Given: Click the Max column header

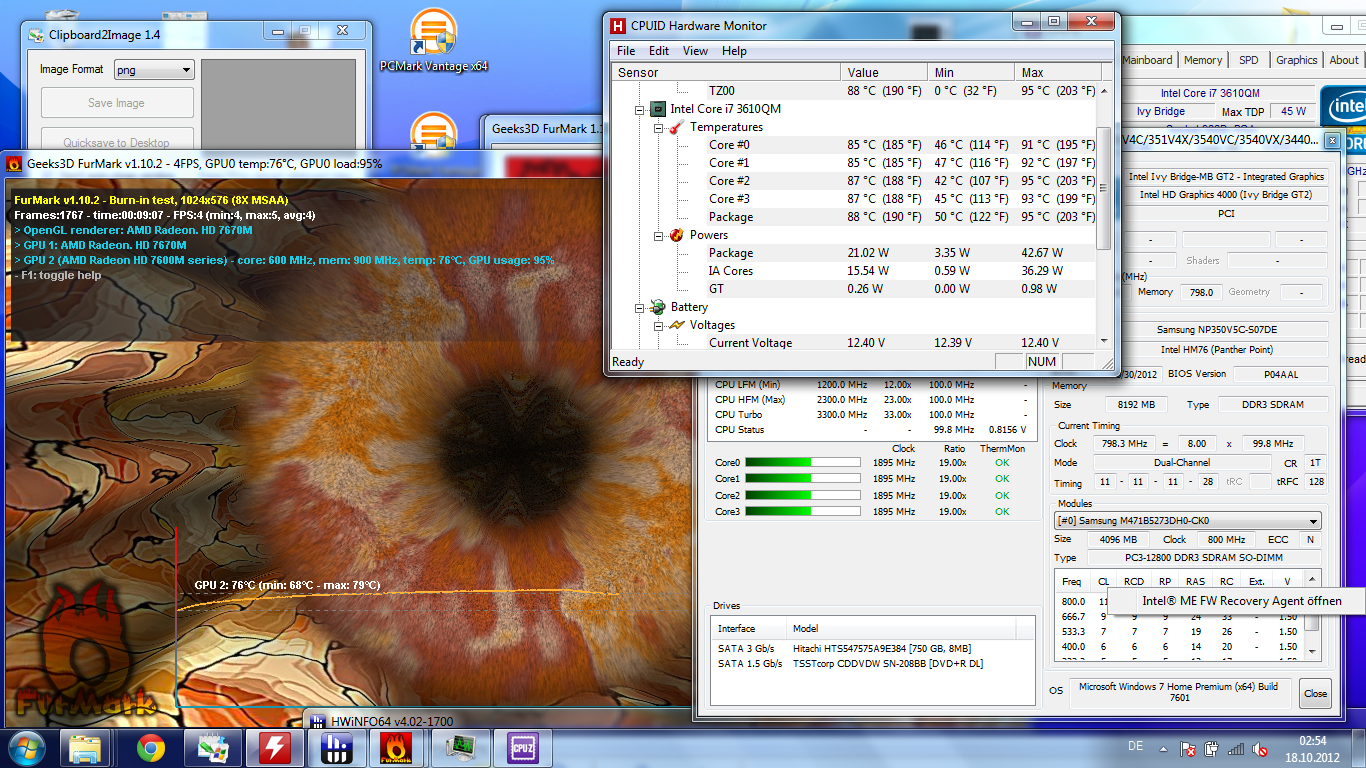Looking at the screenshot, I should pyautogui.click(x=1056, y=72).
